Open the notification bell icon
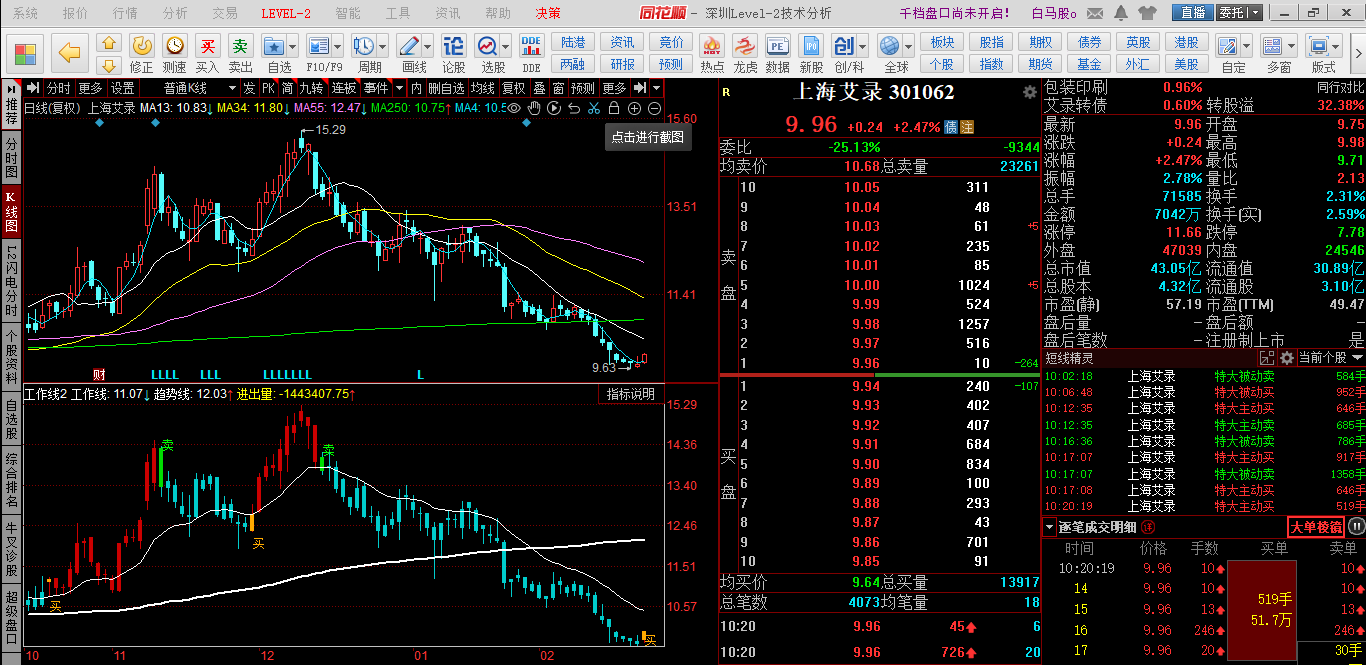 click(x=1122, y=13)
